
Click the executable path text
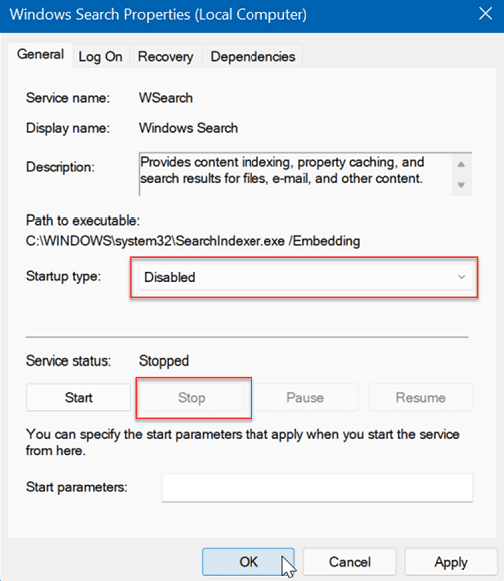pyautogui.click(x=193, y=241)
